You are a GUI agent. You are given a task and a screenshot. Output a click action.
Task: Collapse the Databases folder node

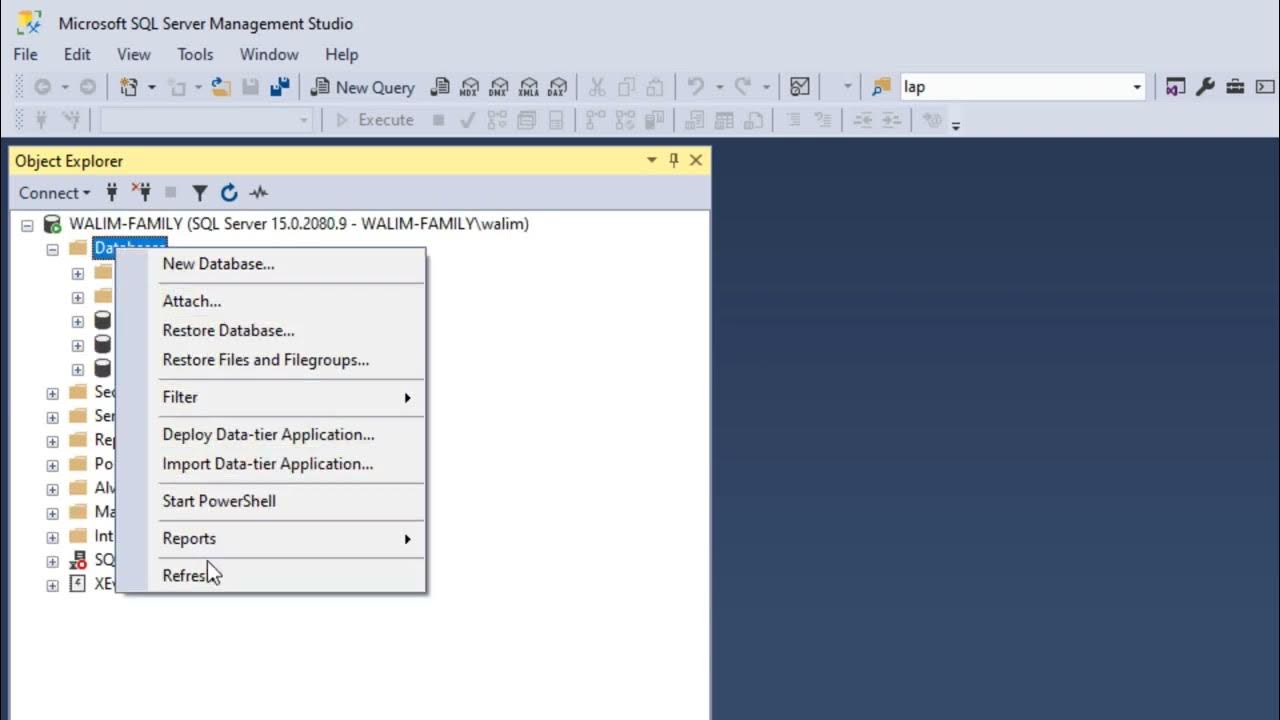(52, 249)
